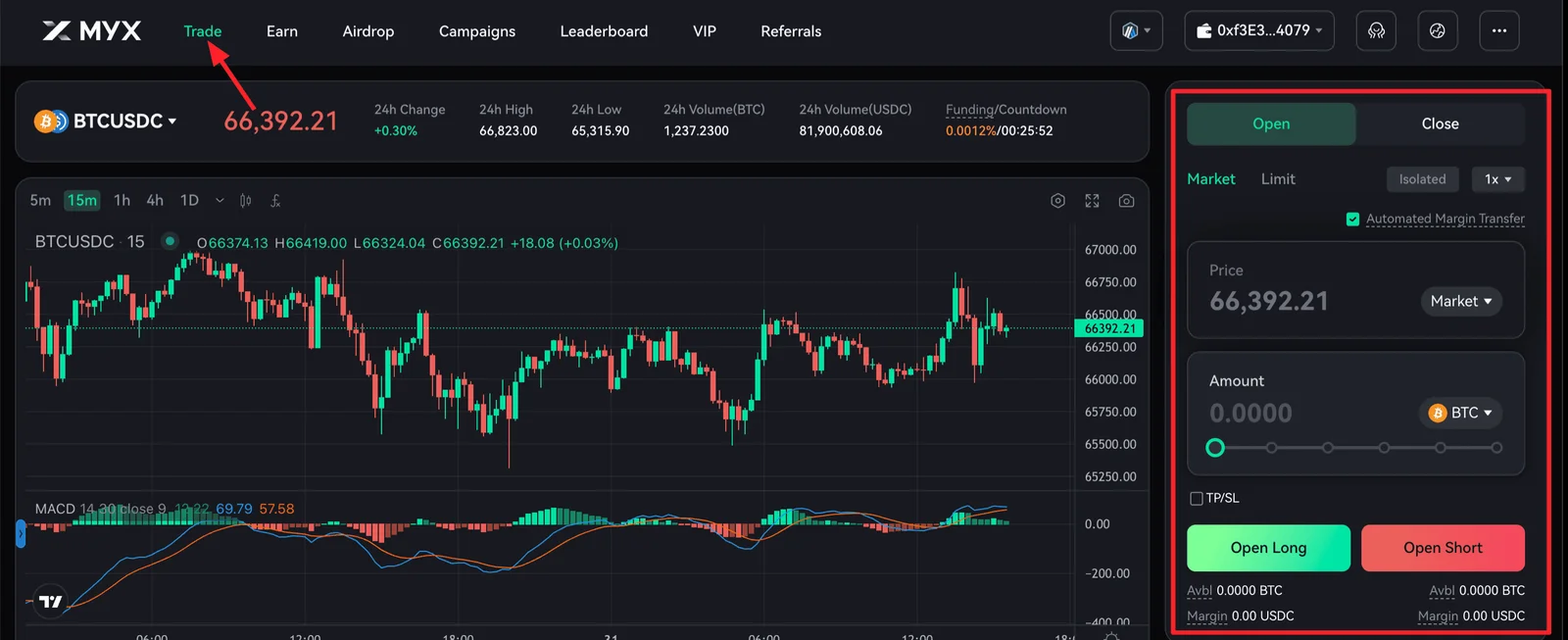Screen dimensions: 1568x640
Task: Open the Market price type dropdown
Action: (x=1461, y=302)
